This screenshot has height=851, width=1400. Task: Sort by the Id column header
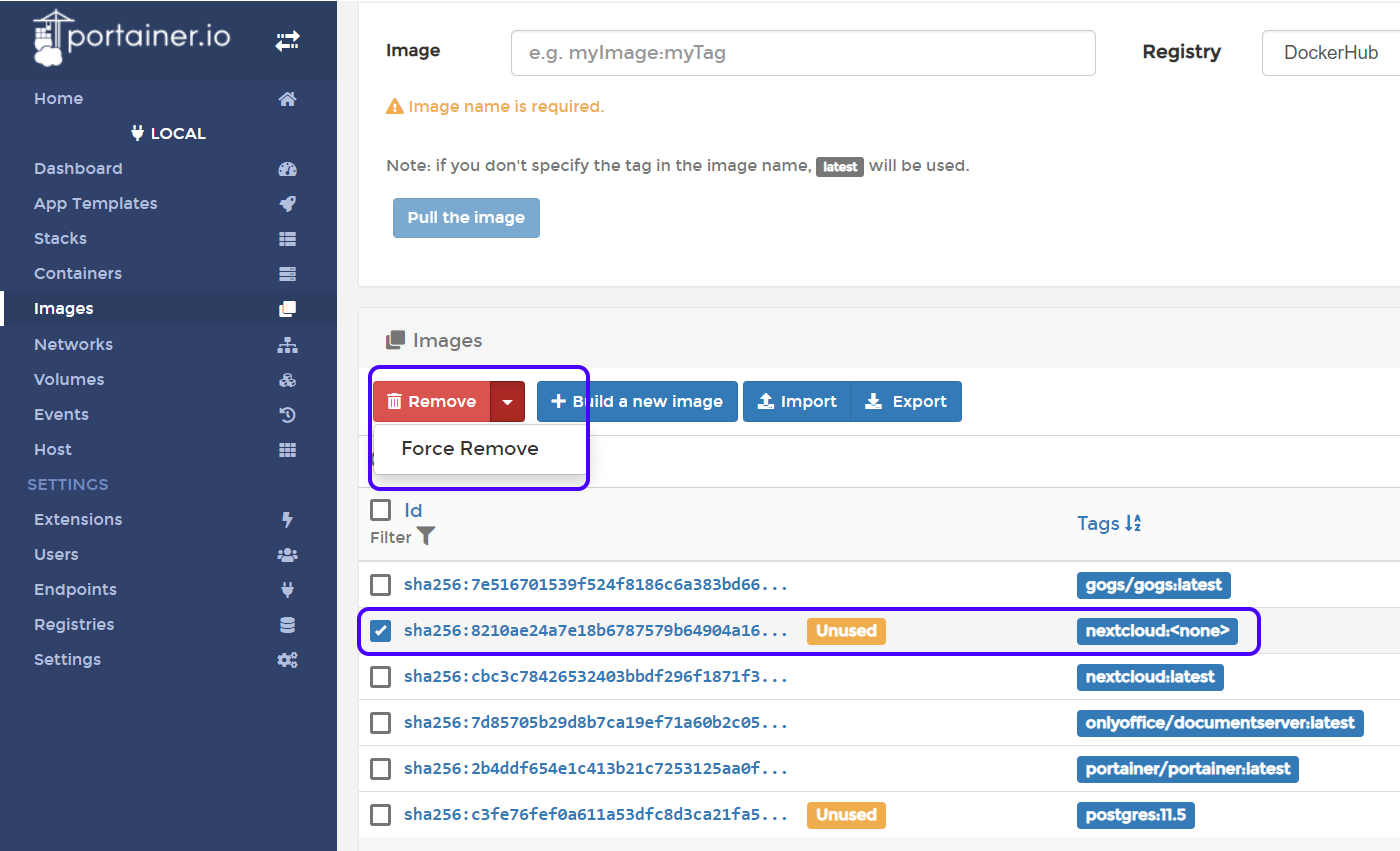pos(413,510)
